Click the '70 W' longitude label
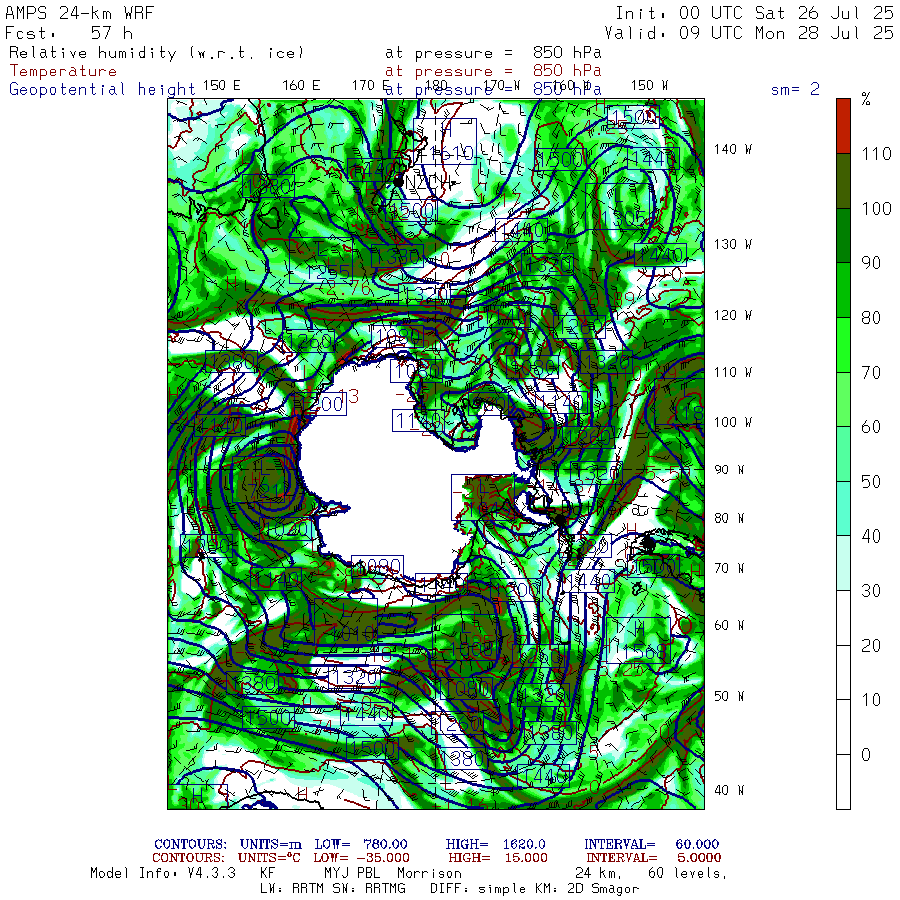Viewport: 900px width, 900px height. [x=729, y=568]
